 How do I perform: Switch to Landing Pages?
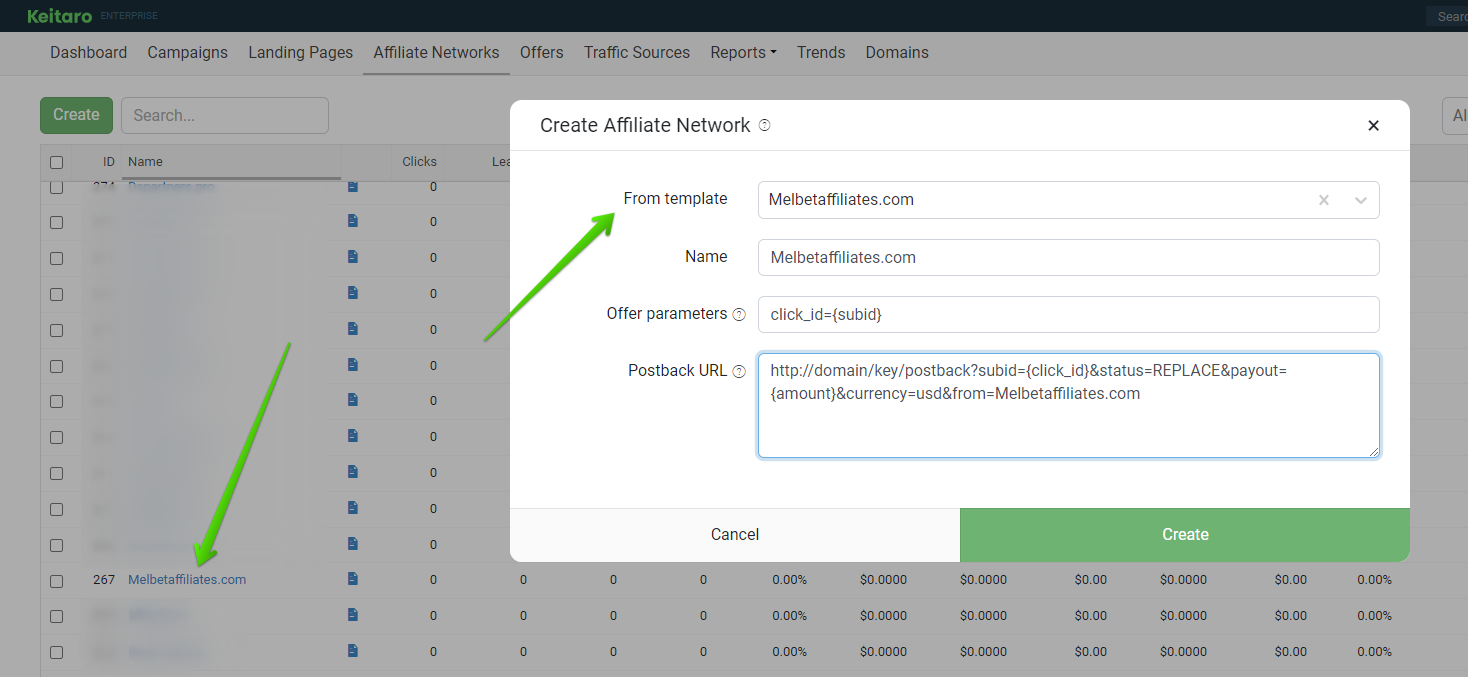click(301, 53)
